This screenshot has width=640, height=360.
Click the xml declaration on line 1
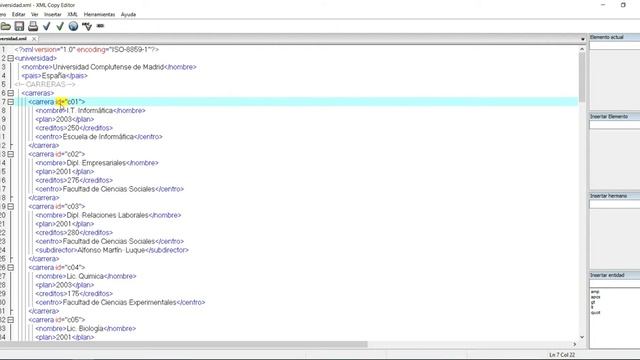(87, 50)
